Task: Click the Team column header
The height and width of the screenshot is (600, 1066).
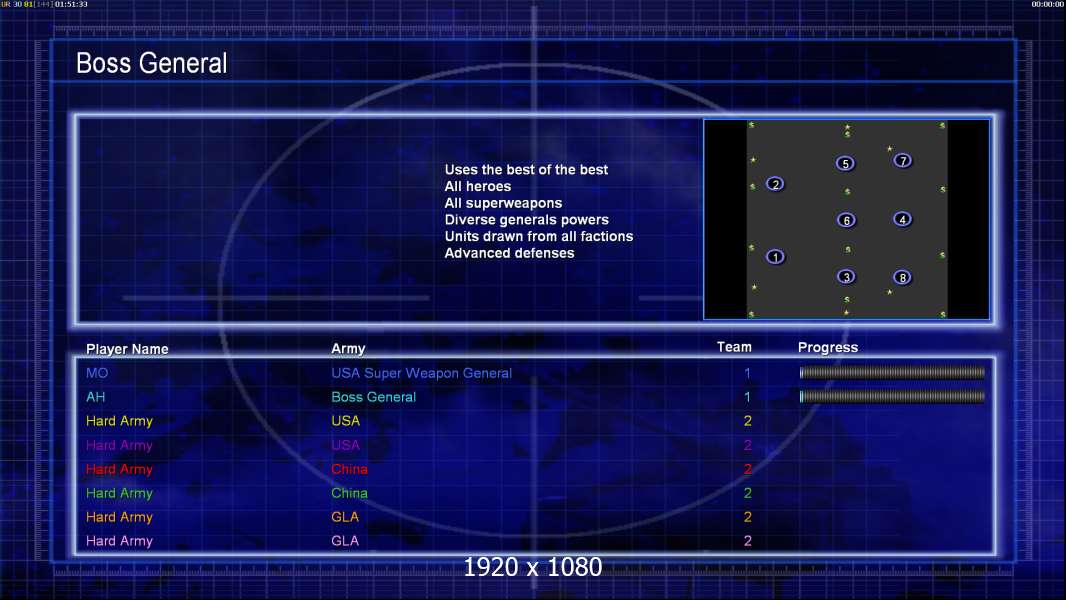Action: [734, 347]
